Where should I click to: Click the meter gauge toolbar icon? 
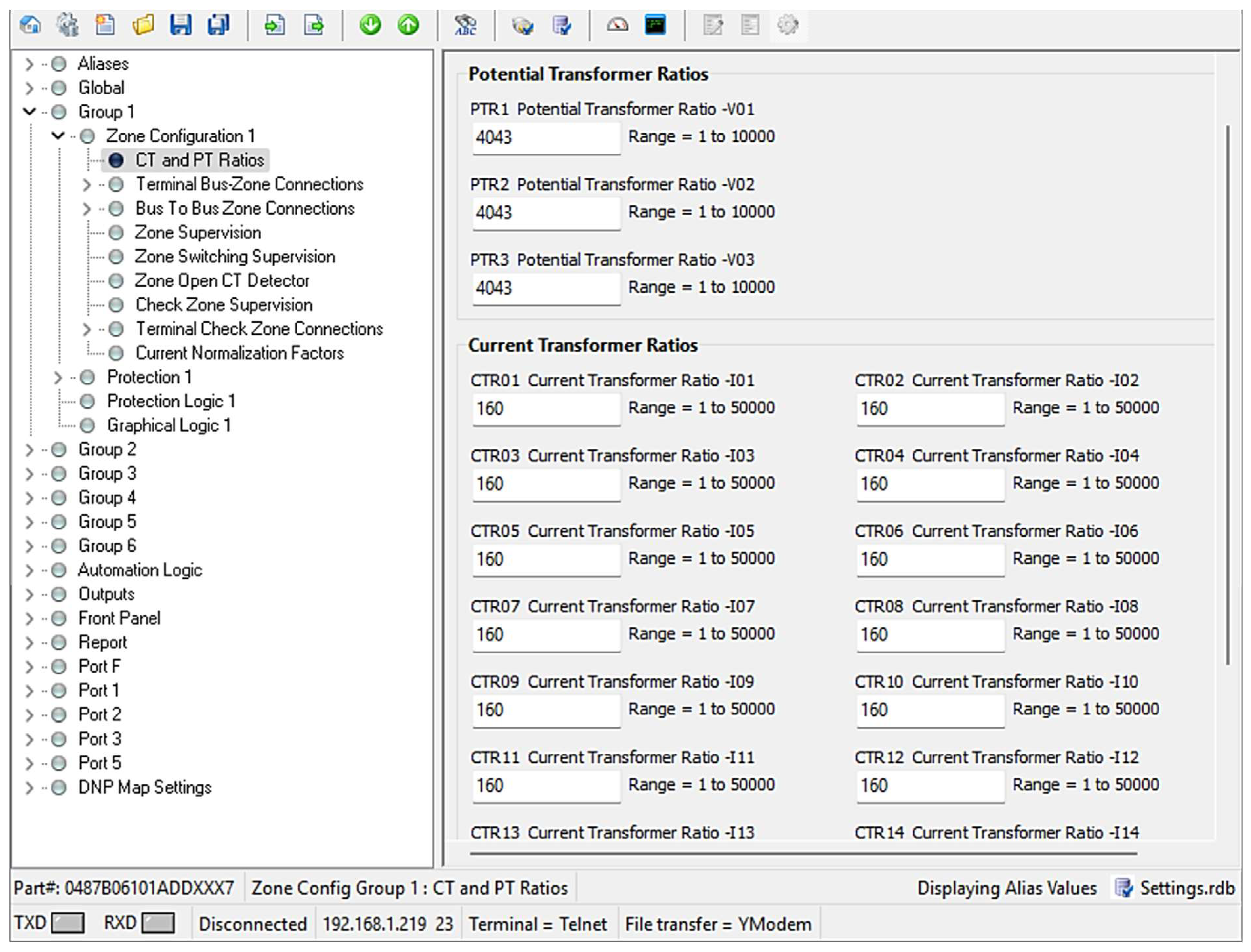coord(618,25)
